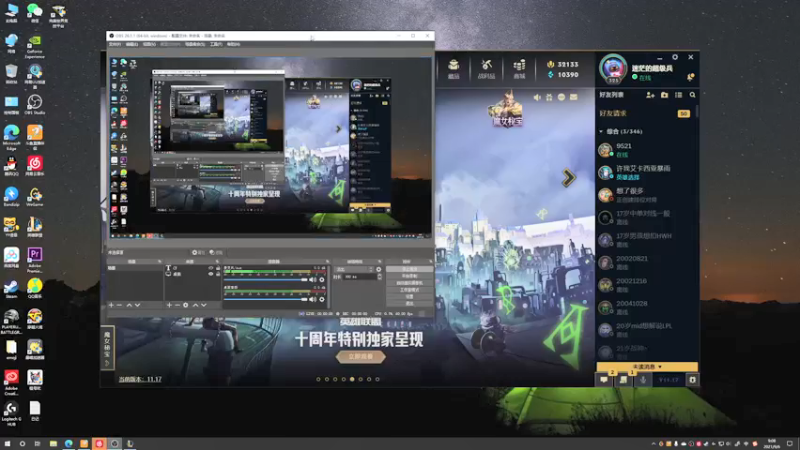Open the 藏品 collection icon in League client
The image size is (800, 450).
tap(454, 69)
